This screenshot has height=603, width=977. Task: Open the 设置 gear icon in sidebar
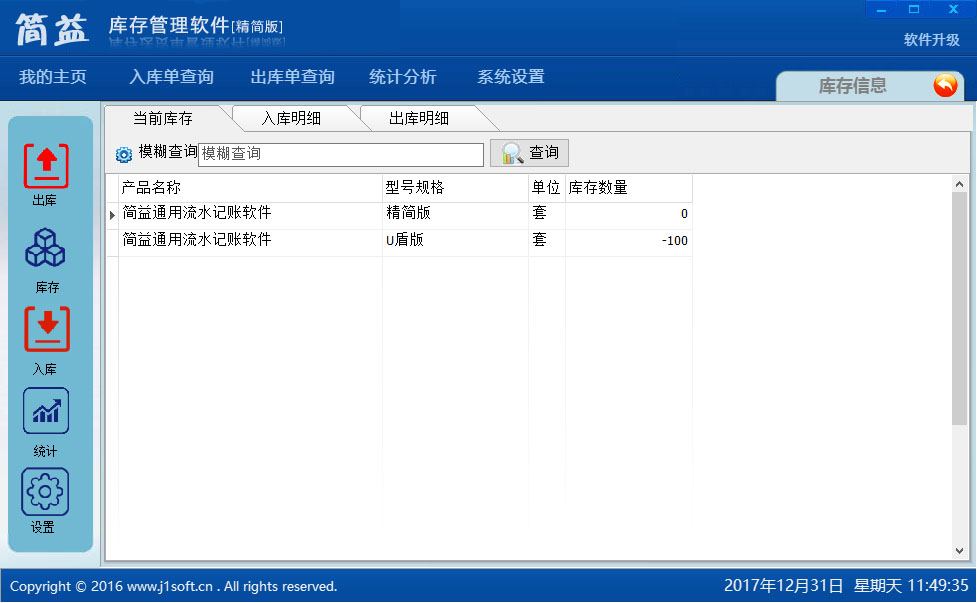click(45, 492)
